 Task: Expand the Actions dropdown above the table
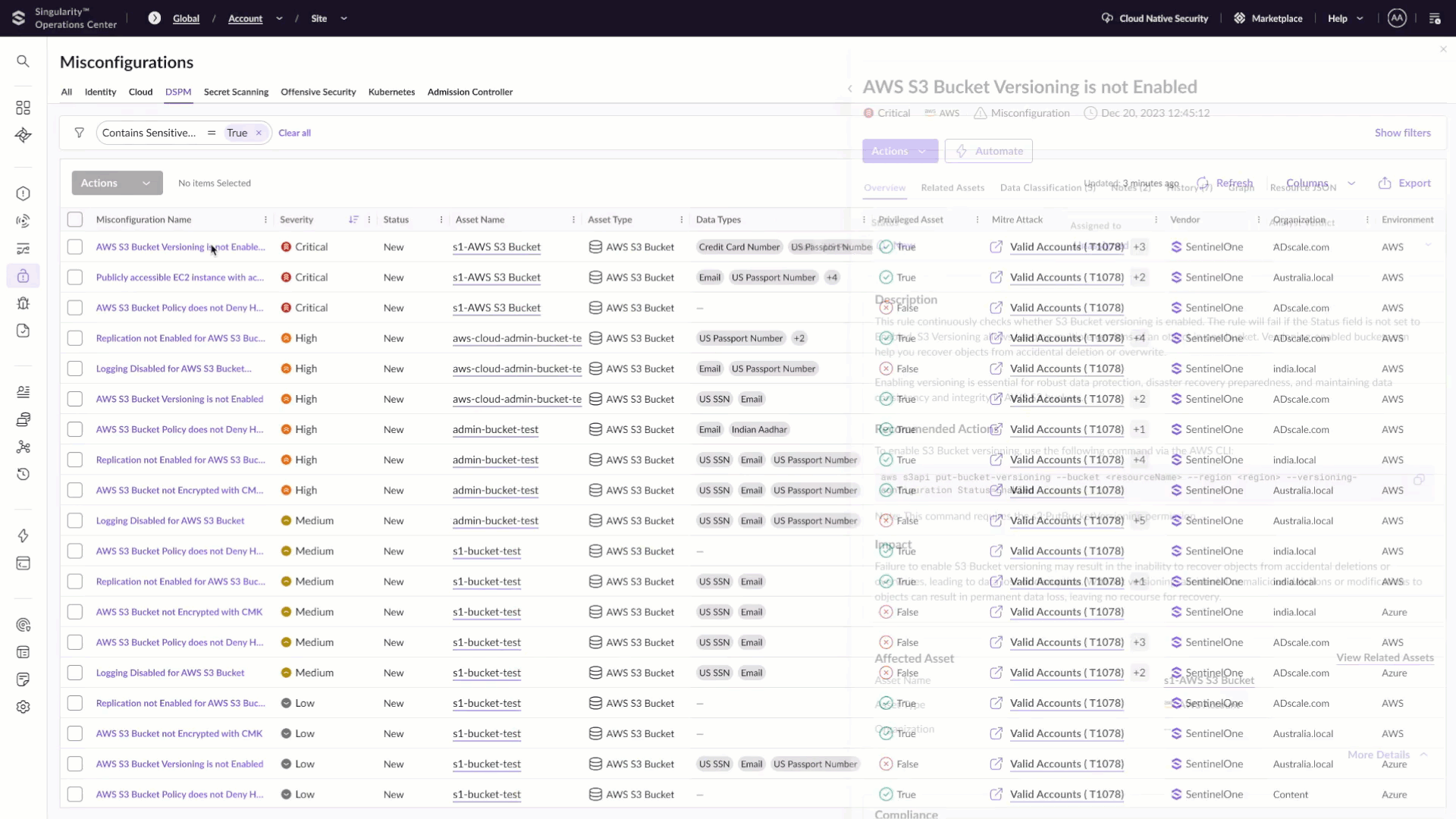pos(117,183)
